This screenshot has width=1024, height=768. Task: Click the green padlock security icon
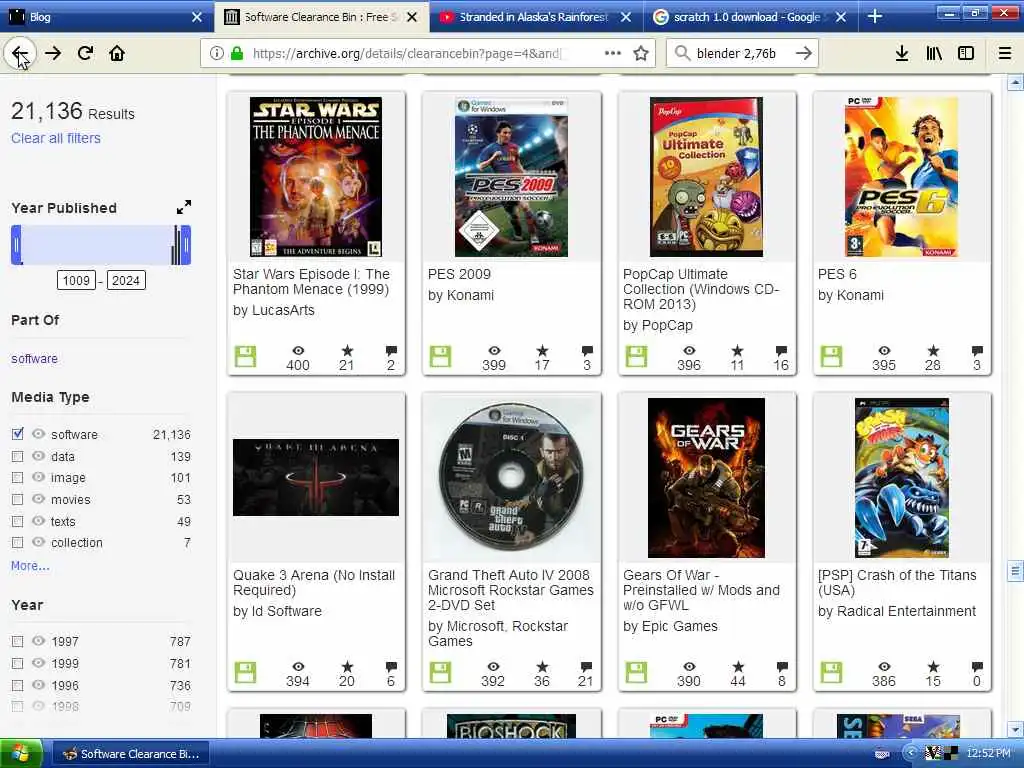pos(237,53)
